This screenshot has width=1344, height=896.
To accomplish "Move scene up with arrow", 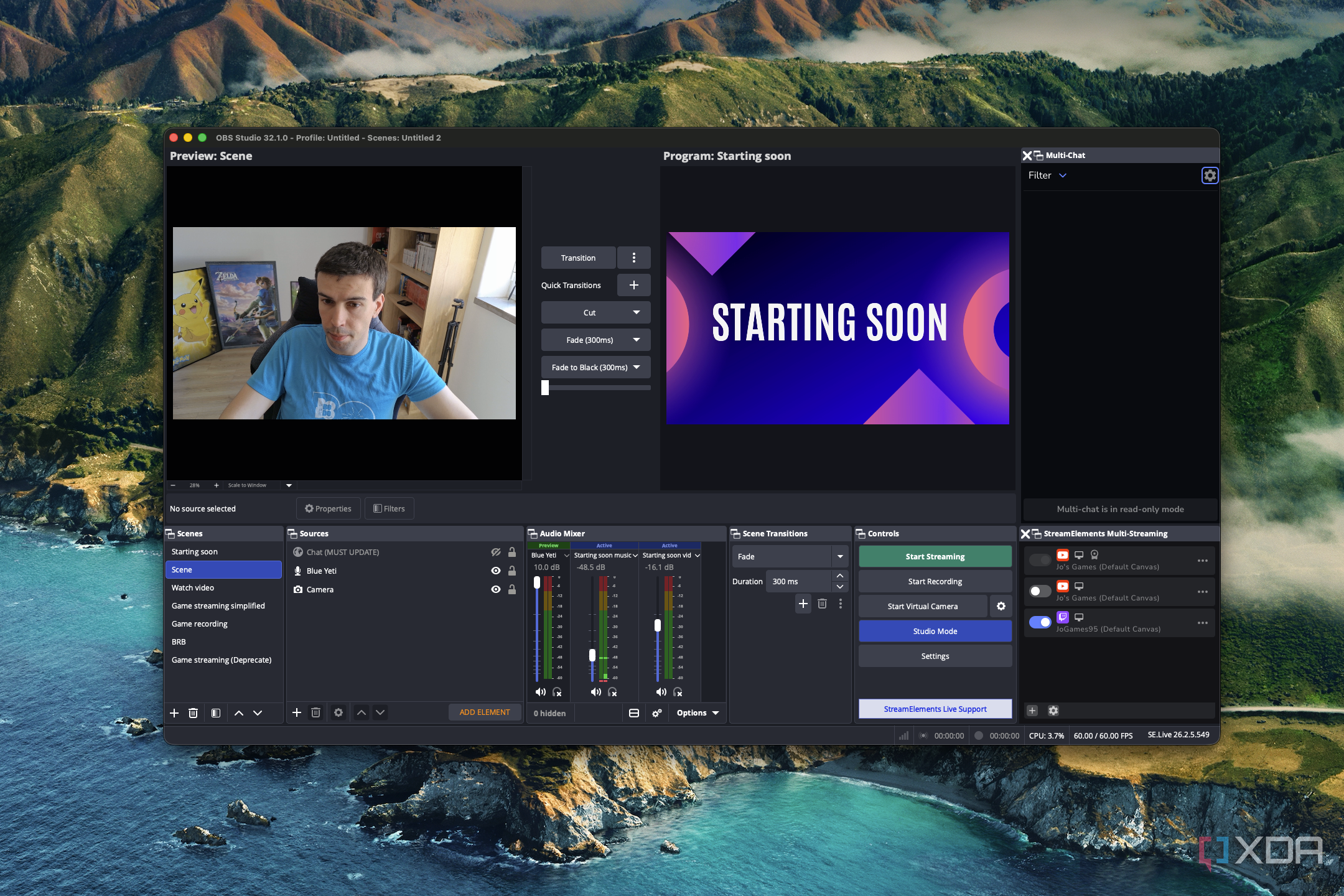I will 239,713.
